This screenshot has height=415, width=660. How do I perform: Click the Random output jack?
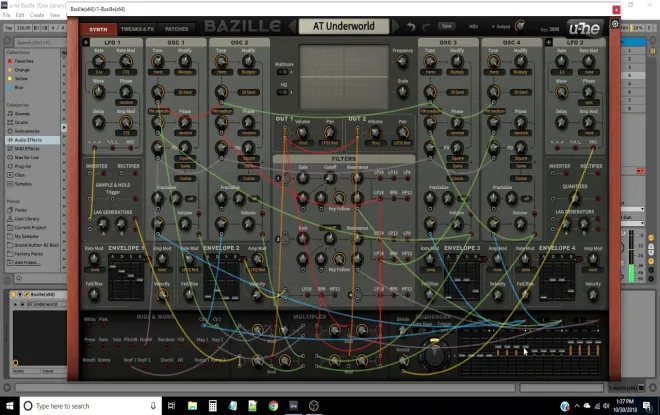(x=167, y=346)
